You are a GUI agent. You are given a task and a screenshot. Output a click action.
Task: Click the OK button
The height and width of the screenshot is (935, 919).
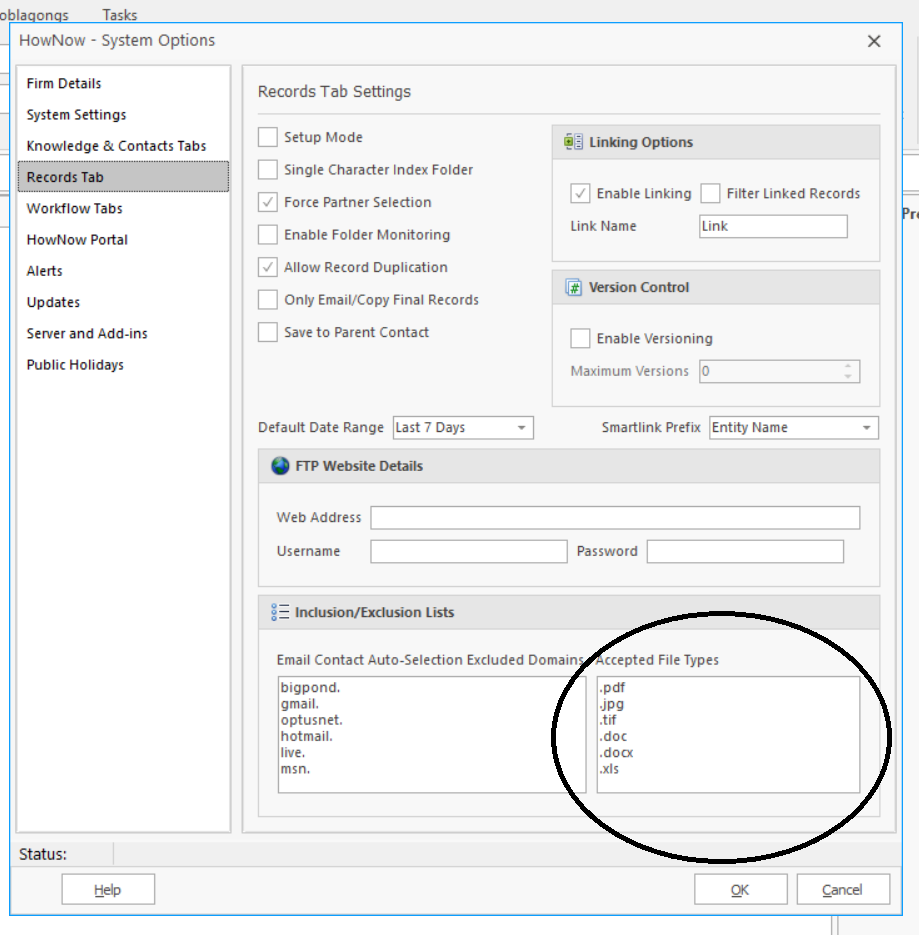point(741,890)
